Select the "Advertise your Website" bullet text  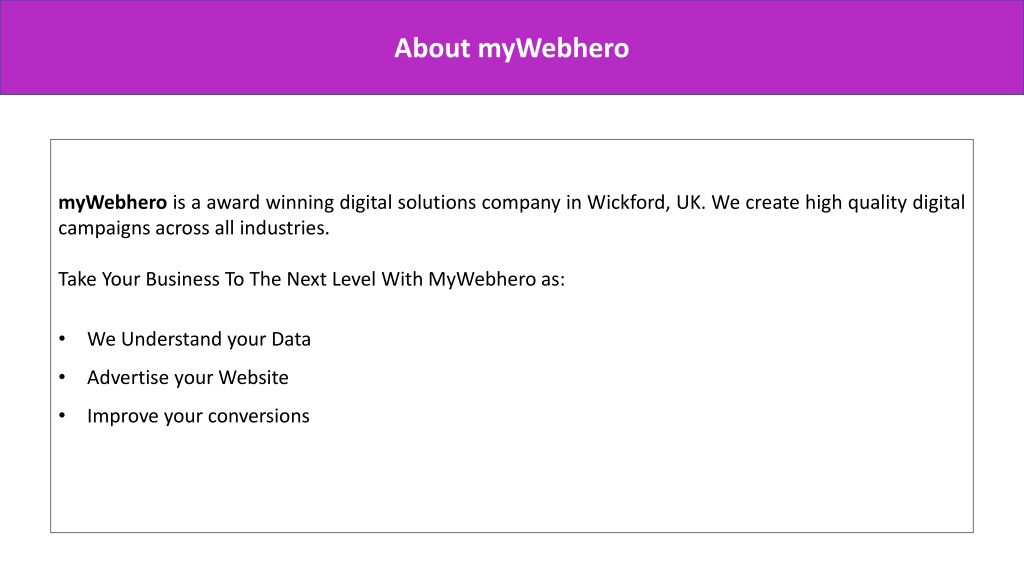click(x=187, y=377)
